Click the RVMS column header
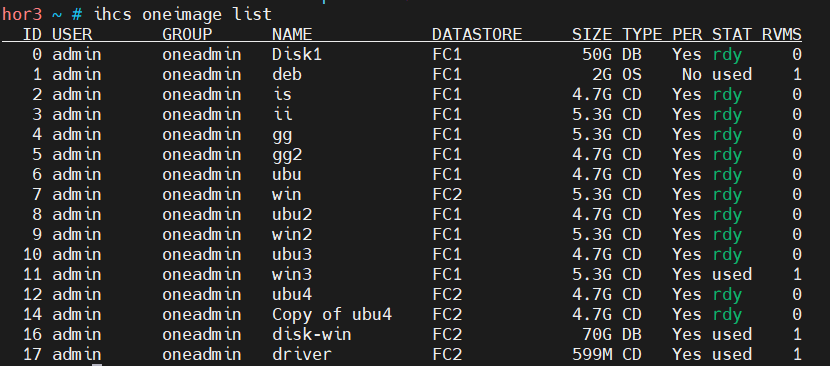The height and width of the screenshot is (366, 830). [x=782, y=34]
